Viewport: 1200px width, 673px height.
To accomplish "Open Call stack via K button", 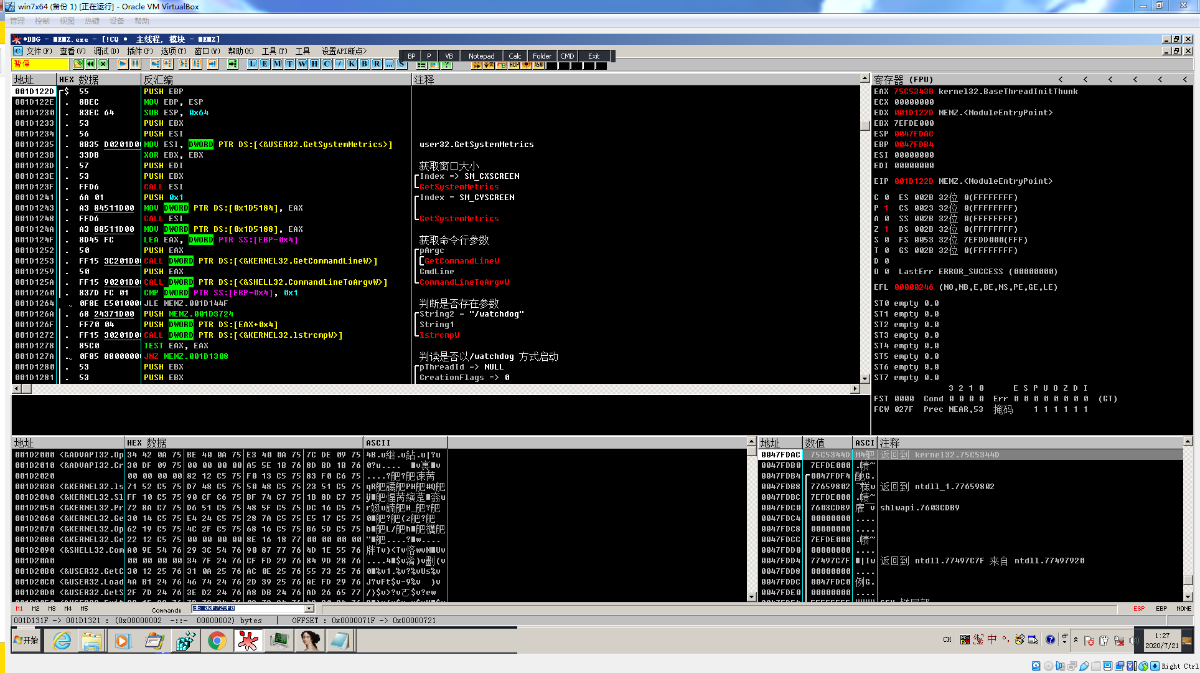I will [351, 64].
